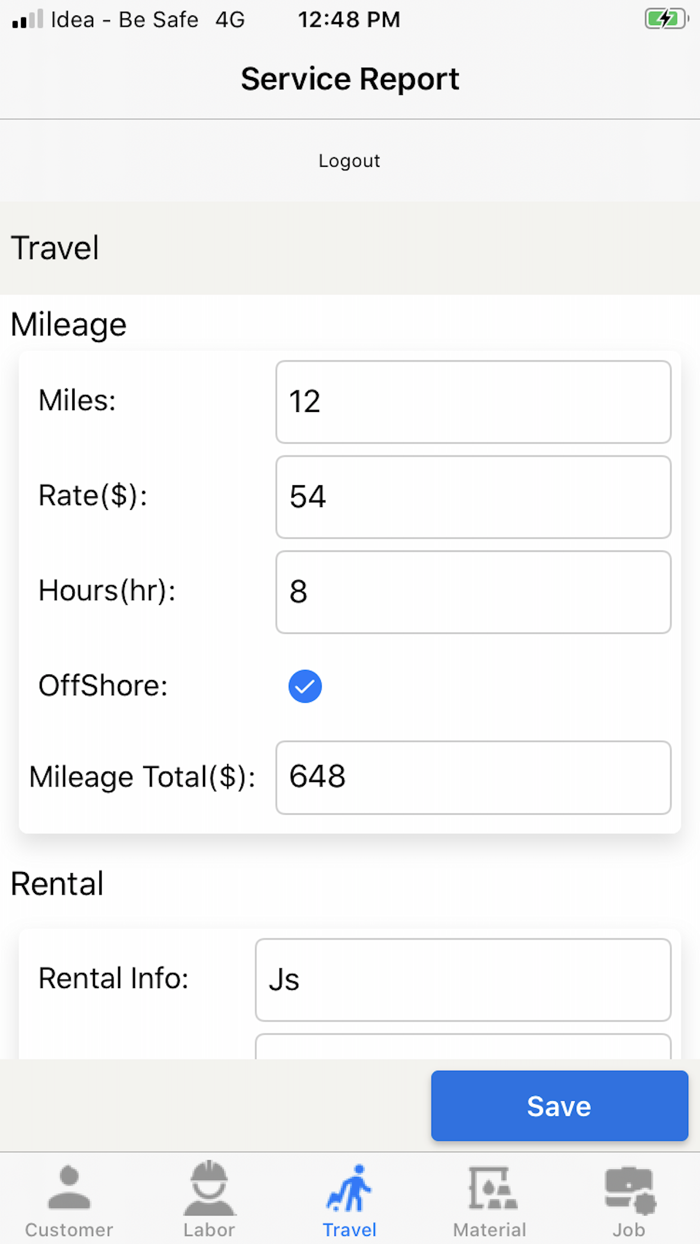The width and height of the screenshot is (700, 1244).
Task: Switch to the Labor tab
Action: pyautogui.click(x=209, y=1198)
